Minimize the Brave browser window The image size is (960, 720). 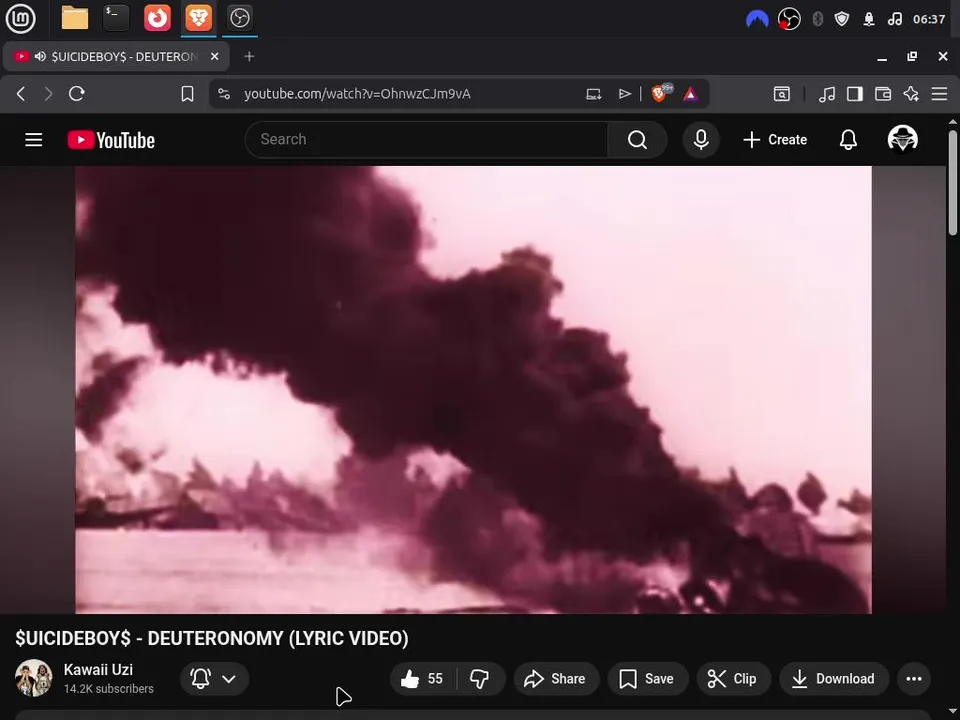click(x=882, y=56)
